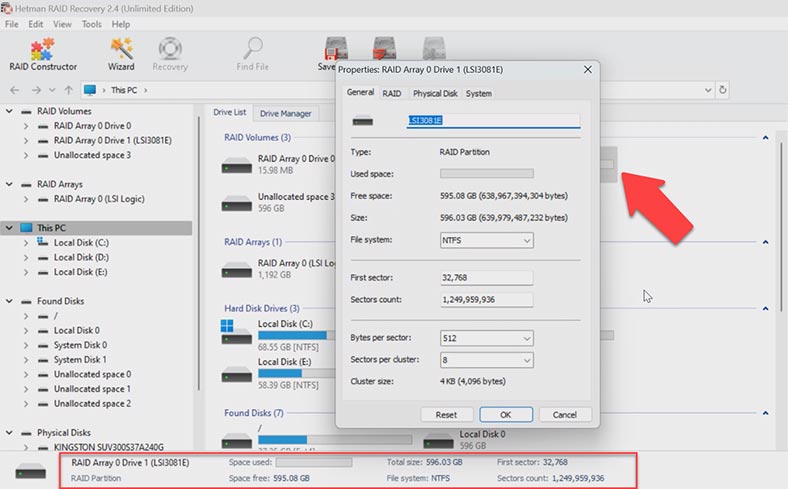The height and width of the screenshot is (489, 788).
Task: Open the File menu
Action: click(x=12, y=24)
